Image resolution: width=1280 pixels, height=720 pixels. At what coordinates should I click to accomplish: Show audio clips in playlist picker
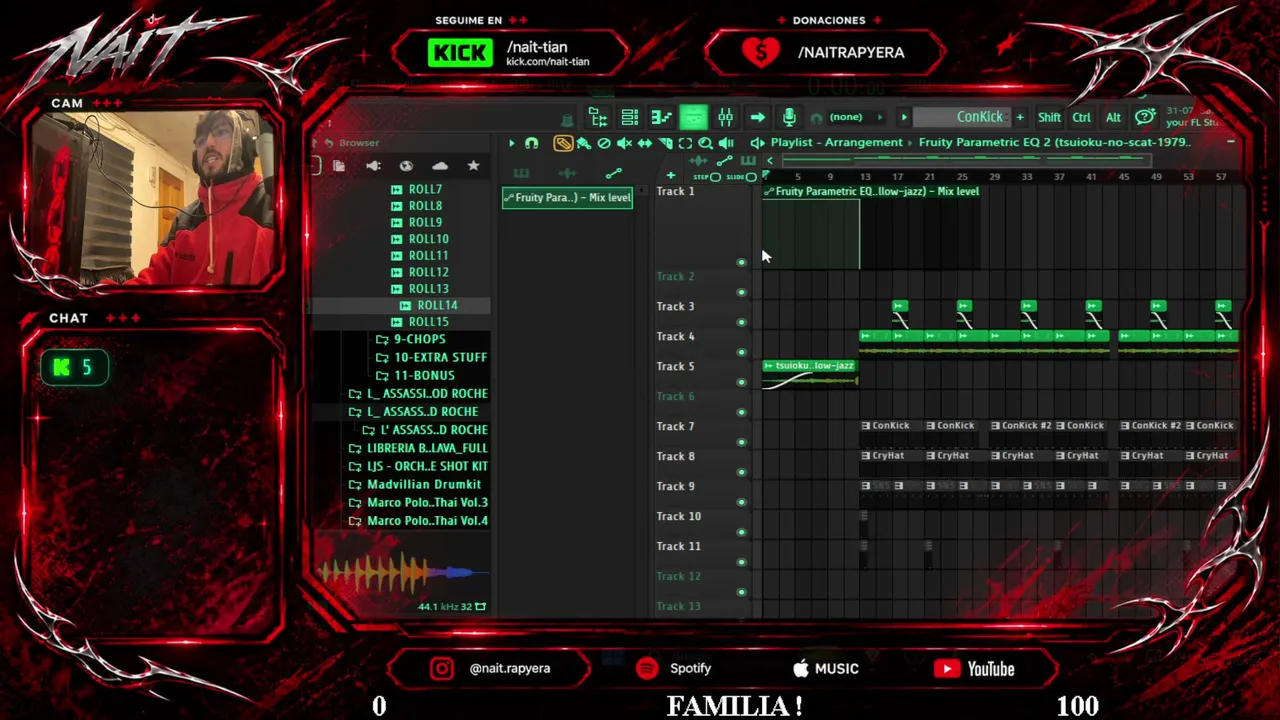click(567, 174)
